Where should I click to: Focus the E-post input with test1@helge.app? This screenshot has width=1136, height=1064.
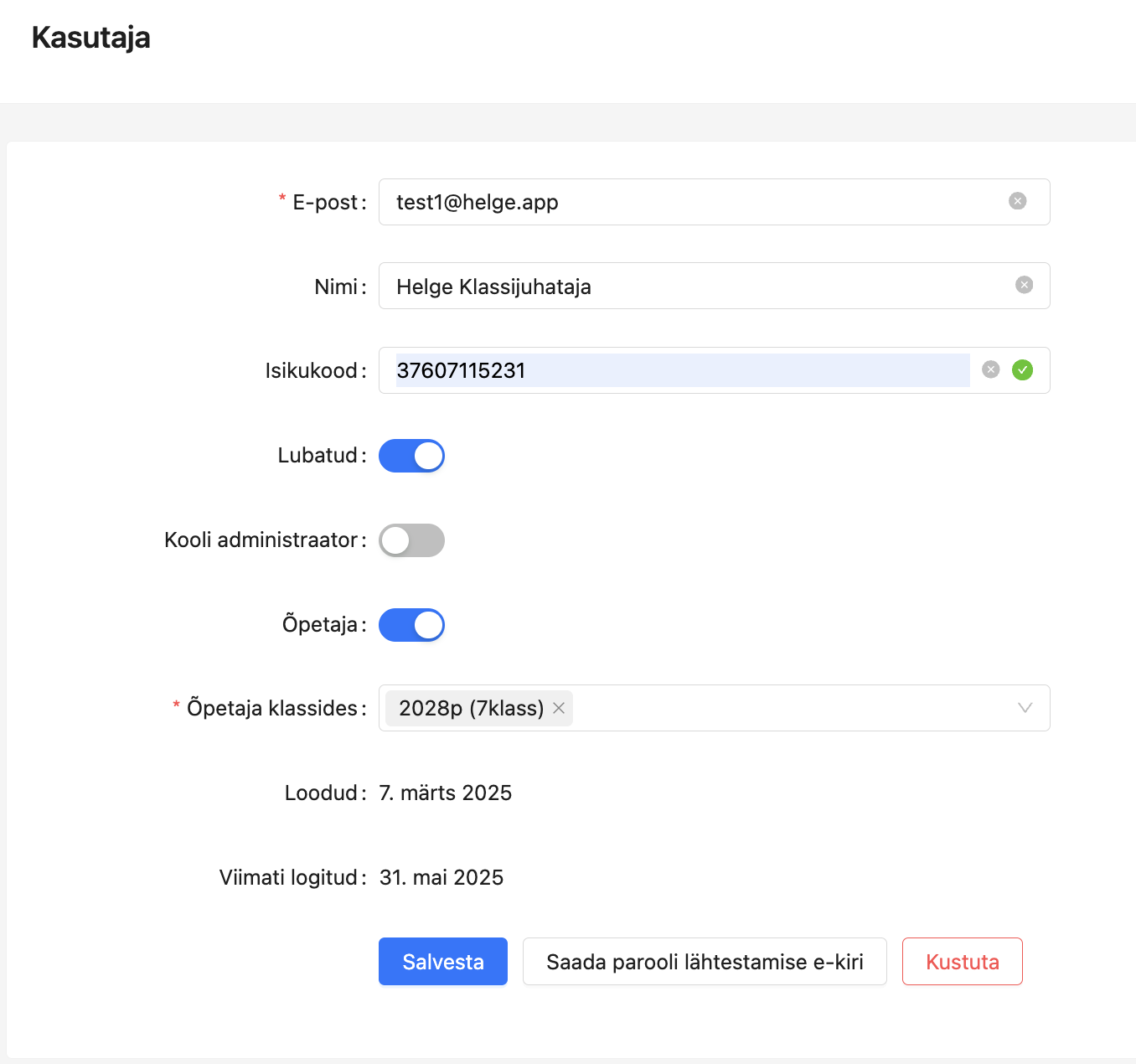687,202
